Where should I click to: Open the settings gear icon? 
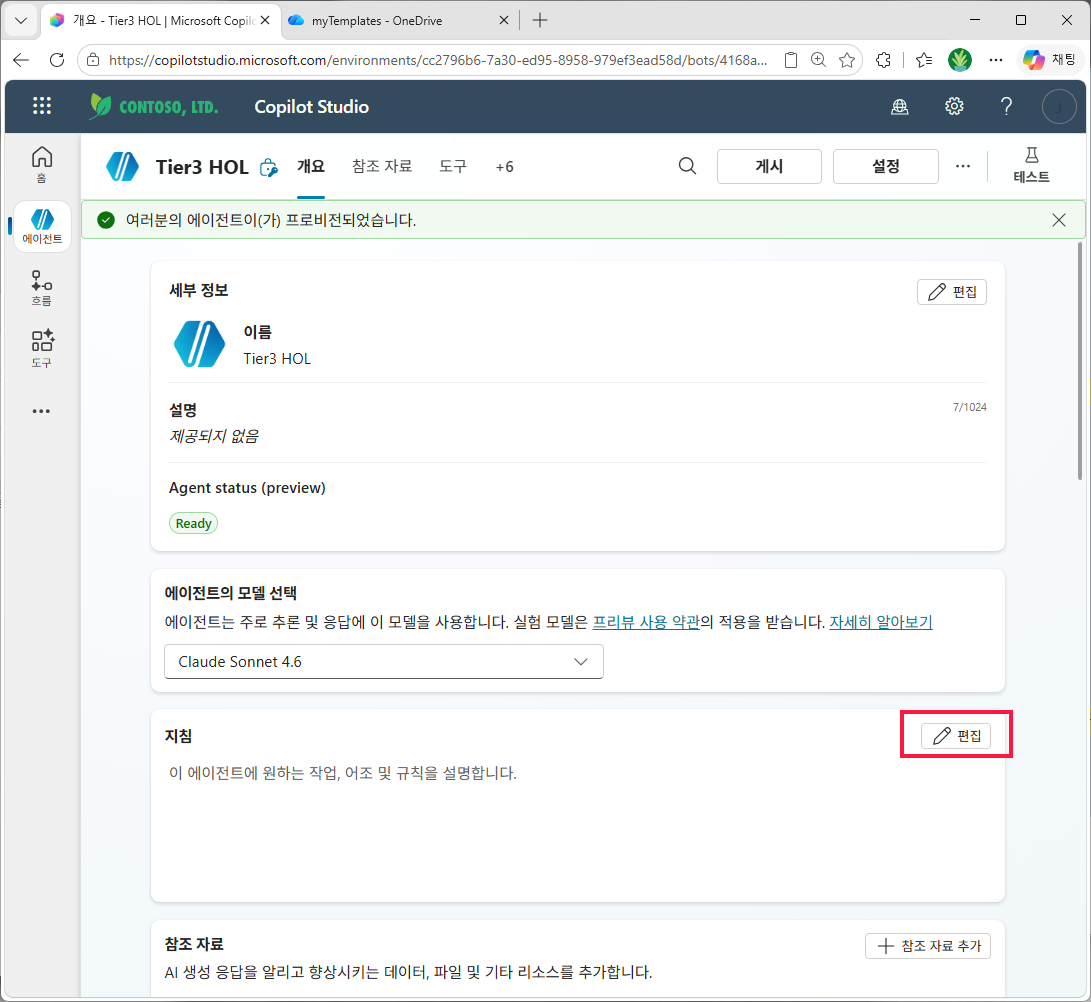click(x=954, y=106)
